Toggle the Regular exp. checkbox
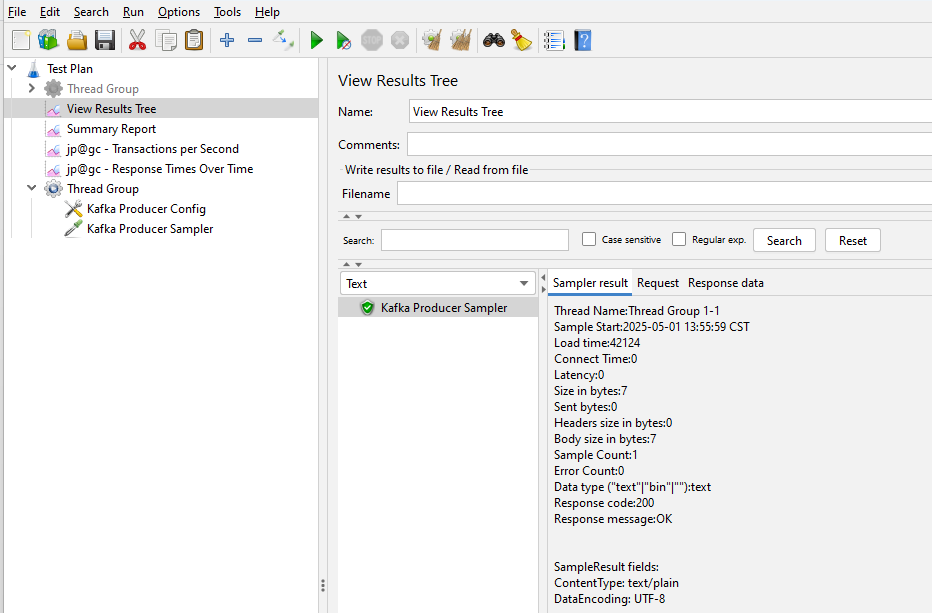This screenshot has height=613, width=932. (x=679, y=240)
